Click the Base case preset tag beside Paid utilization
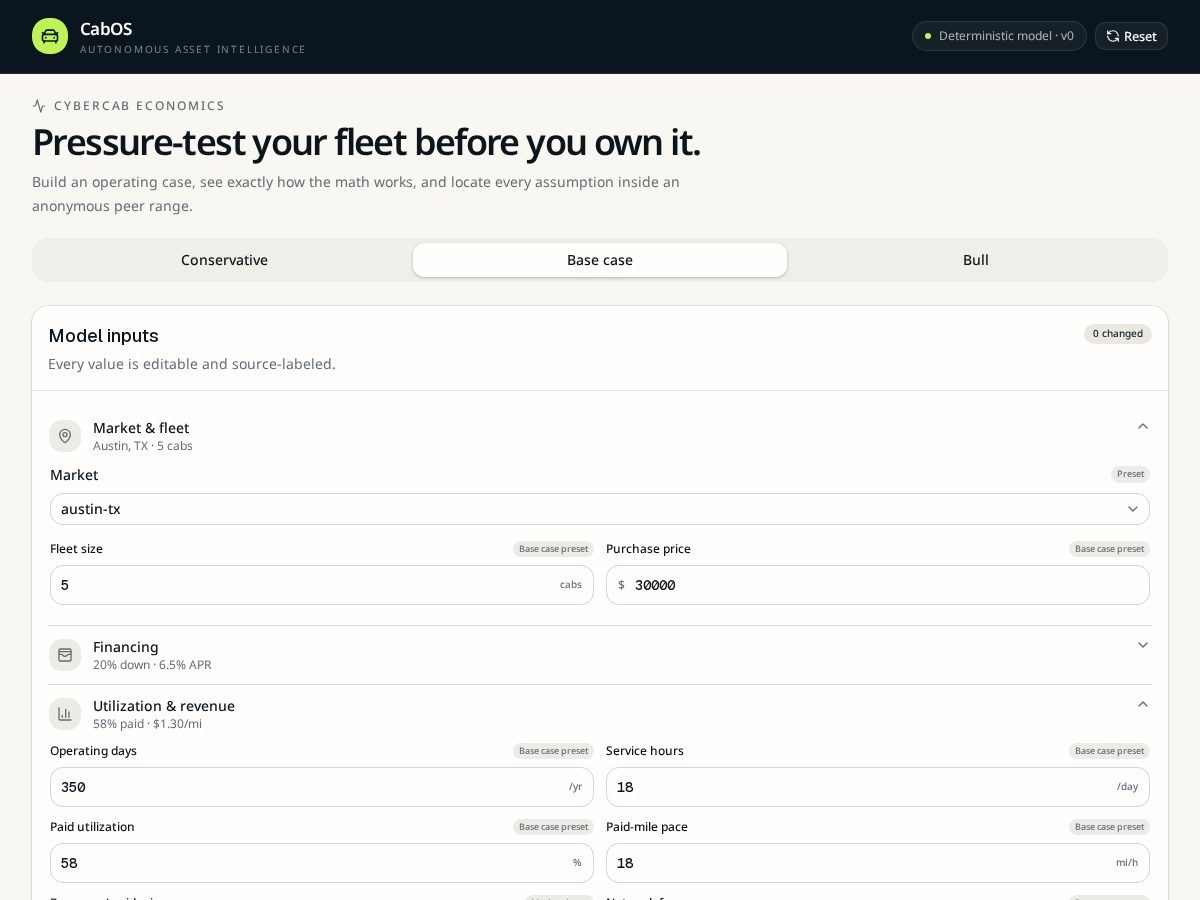 [x=553, y=827]
